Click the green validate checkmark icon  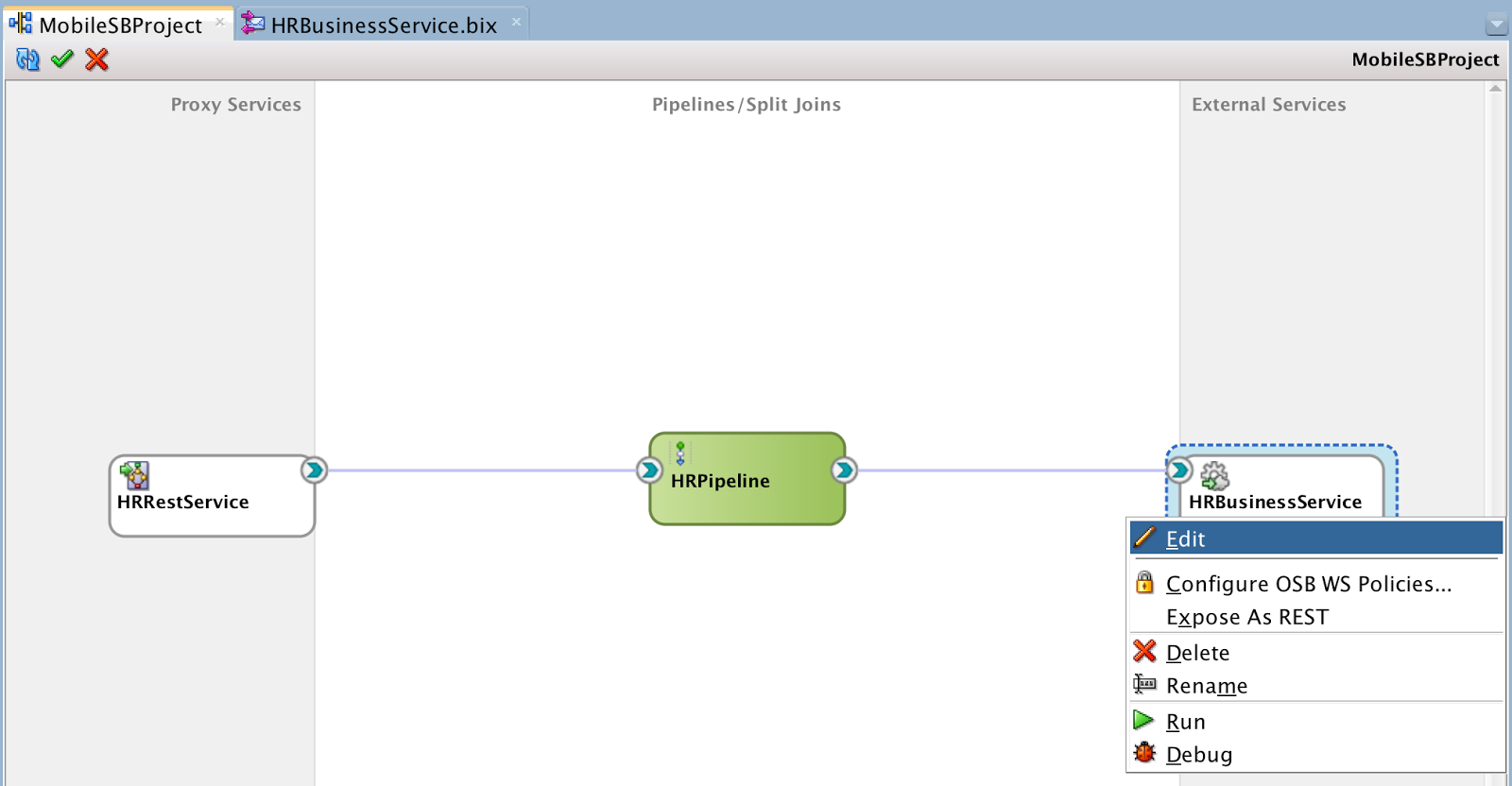coord(62,60)
